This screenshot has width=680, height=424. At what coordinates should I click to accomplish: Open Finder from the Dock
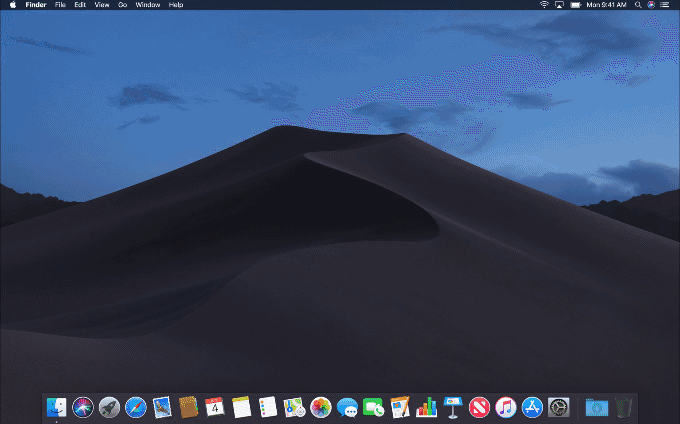coord(56,408)
